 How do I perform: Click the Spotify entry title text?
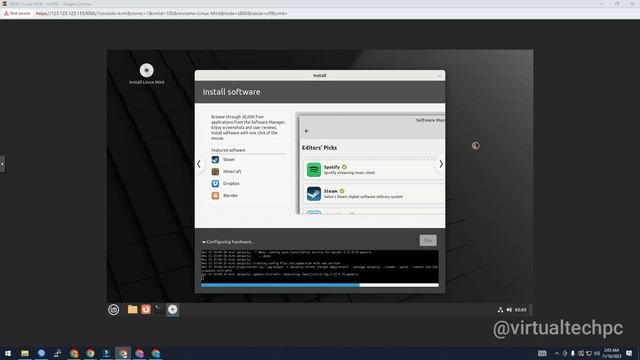tap(332, 167)
